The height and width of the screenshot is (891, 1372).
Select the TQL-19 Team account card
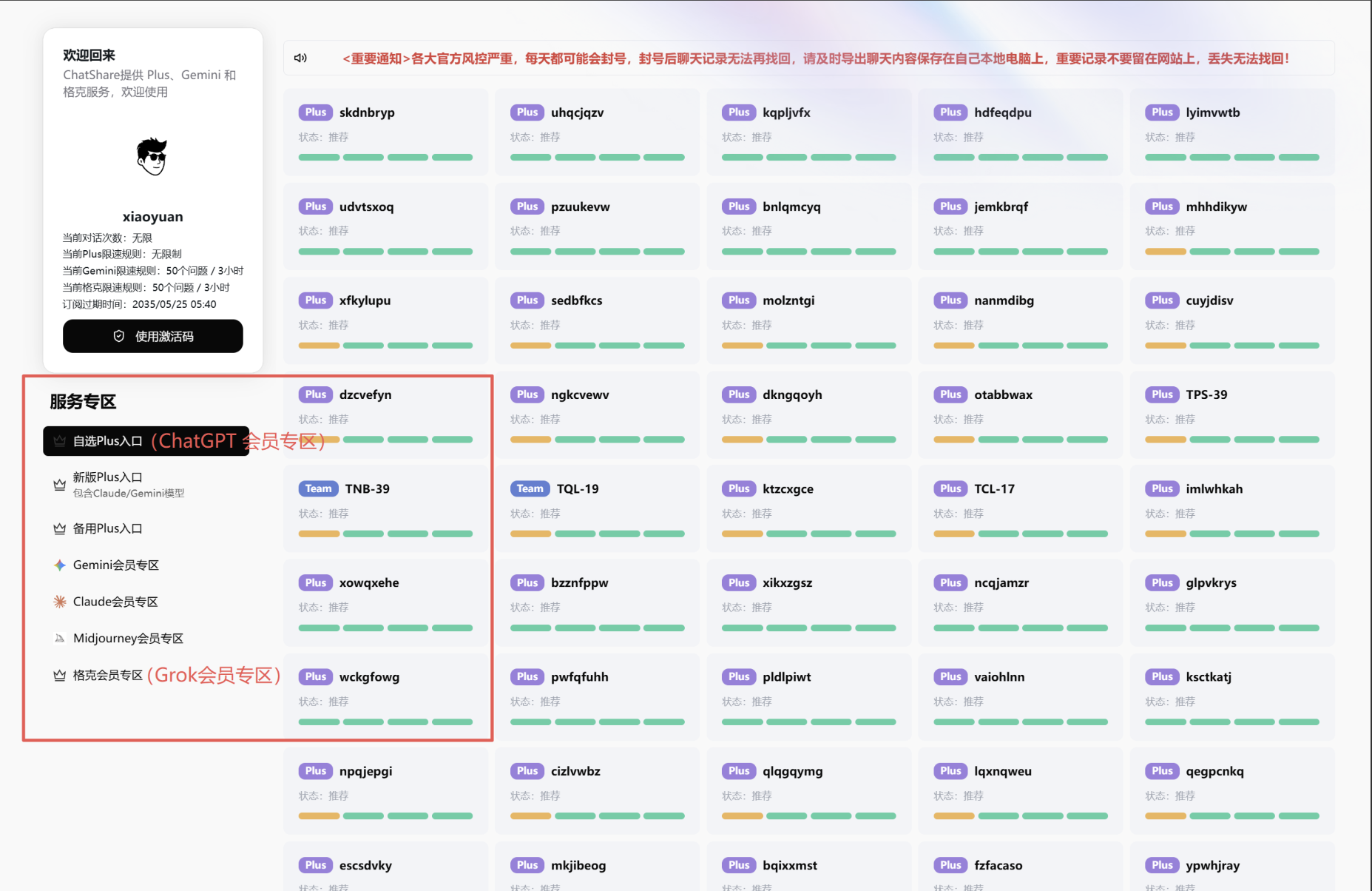(597, 508)
